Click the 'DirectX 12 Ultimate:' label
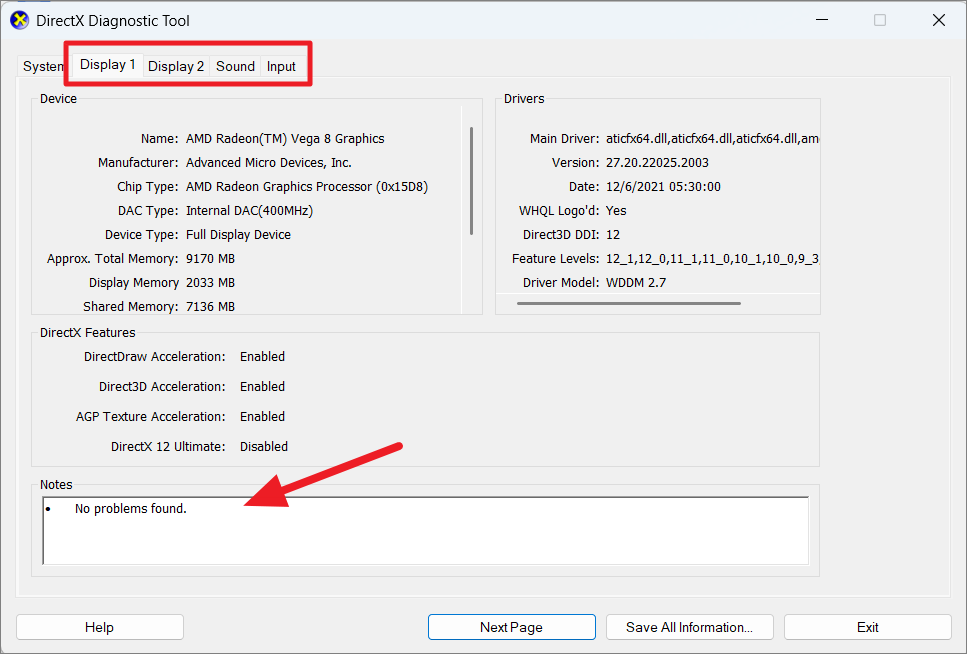This screenshot has width=967, height=654. pos(168,446)
